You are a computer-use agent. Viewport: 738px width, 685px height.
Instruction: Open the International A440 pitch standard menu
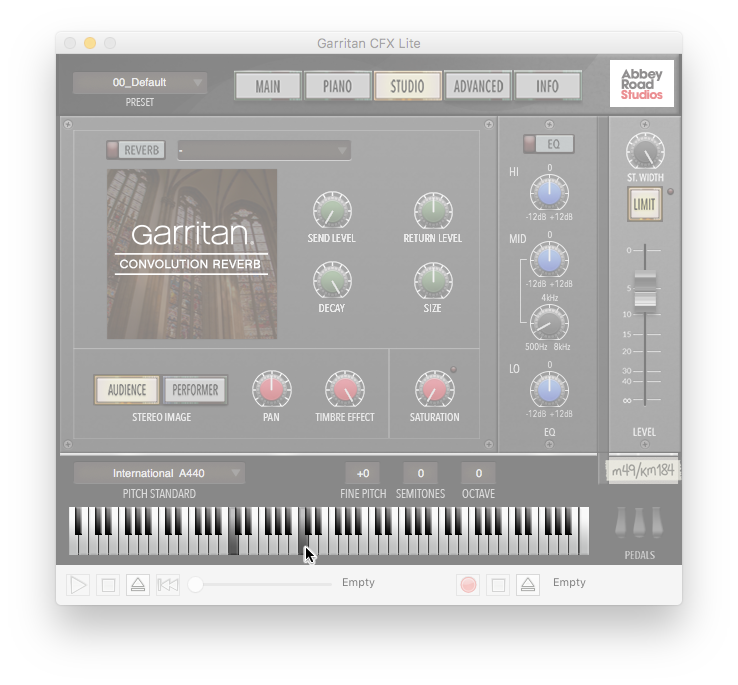(159, 473)
